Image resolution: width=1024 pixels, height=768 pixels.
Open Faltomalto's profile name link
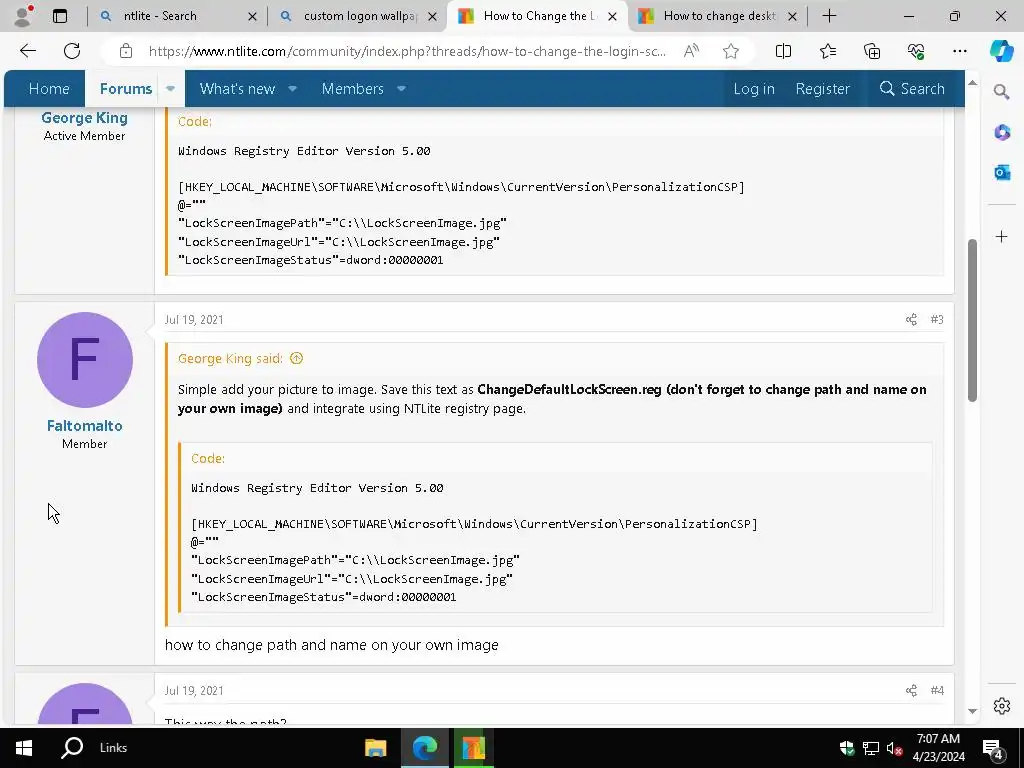point(84,426)
